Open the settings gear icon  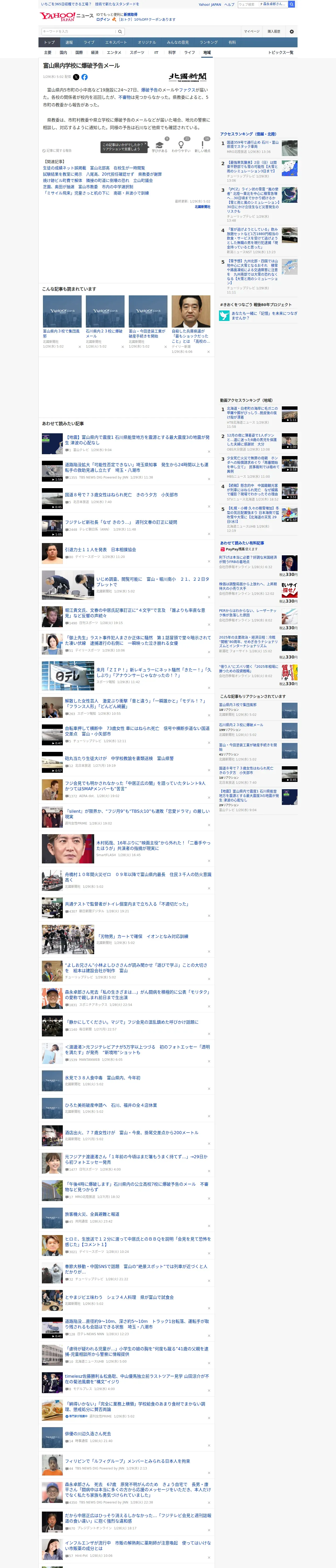pyautogui.click(x=292, y=32)
